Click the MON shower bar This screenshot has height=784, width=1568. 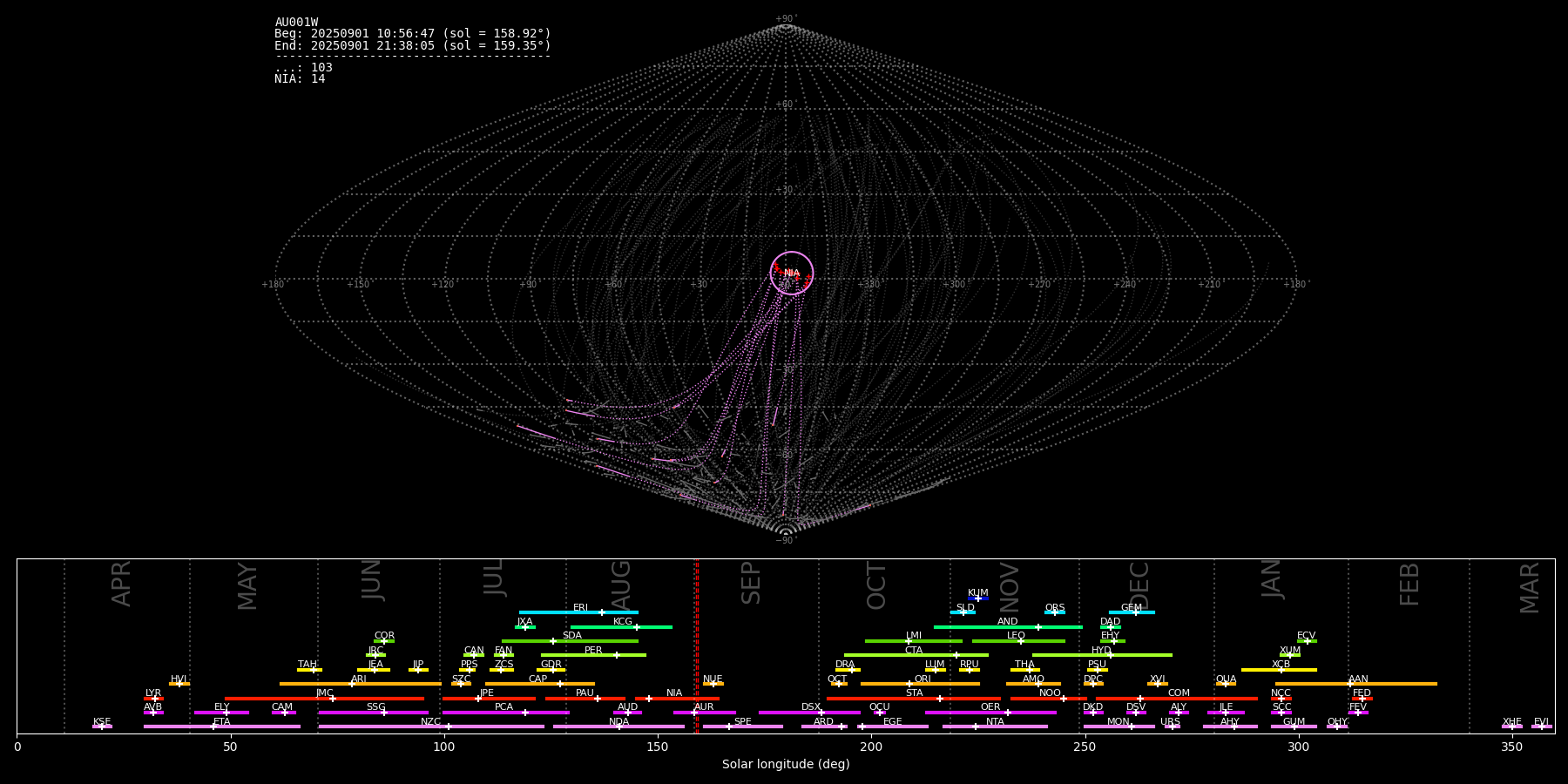click(1119, 727)
